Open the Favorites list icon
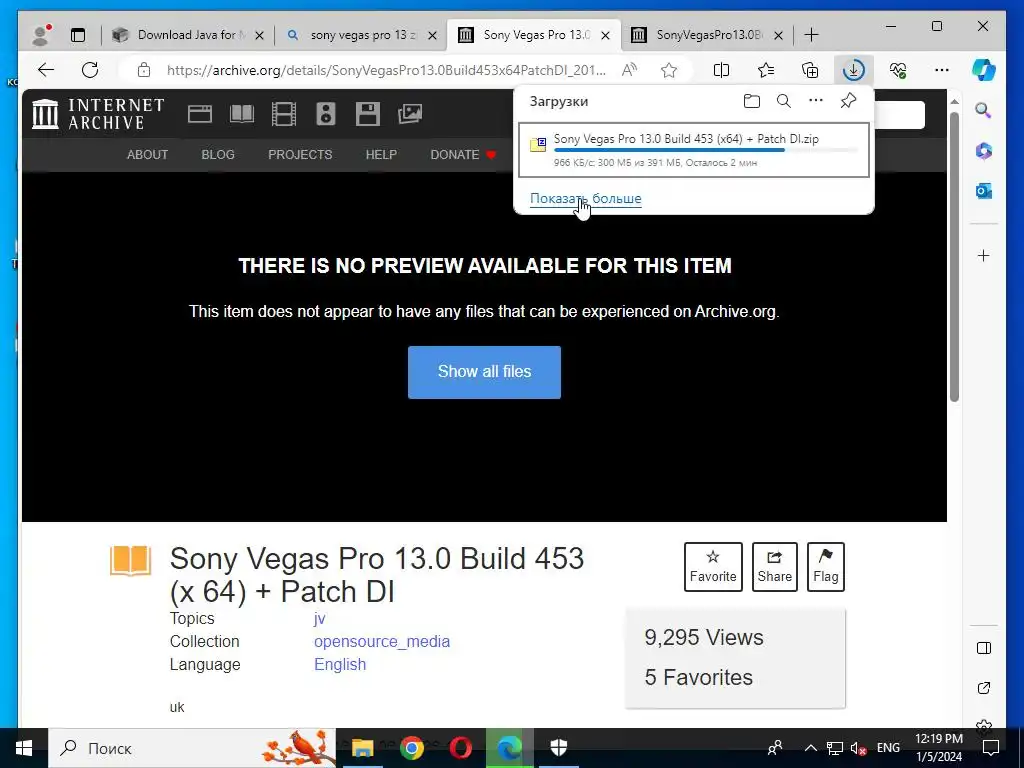This screenshot has width=1024, height=768. 766,70
